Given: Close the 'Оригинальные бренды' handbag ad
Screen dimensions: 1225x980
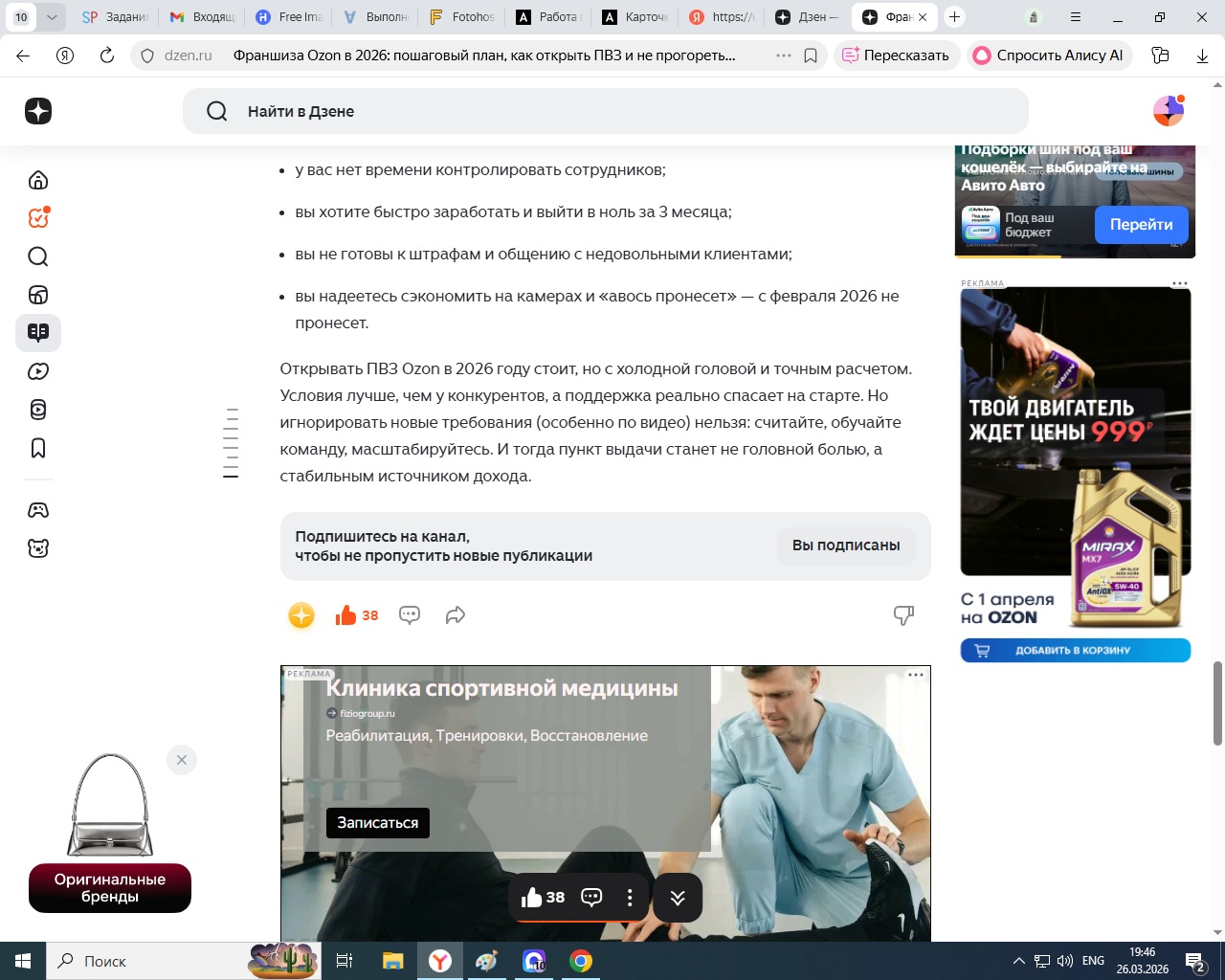Looking at the screenshot, I should pos(182,760).
